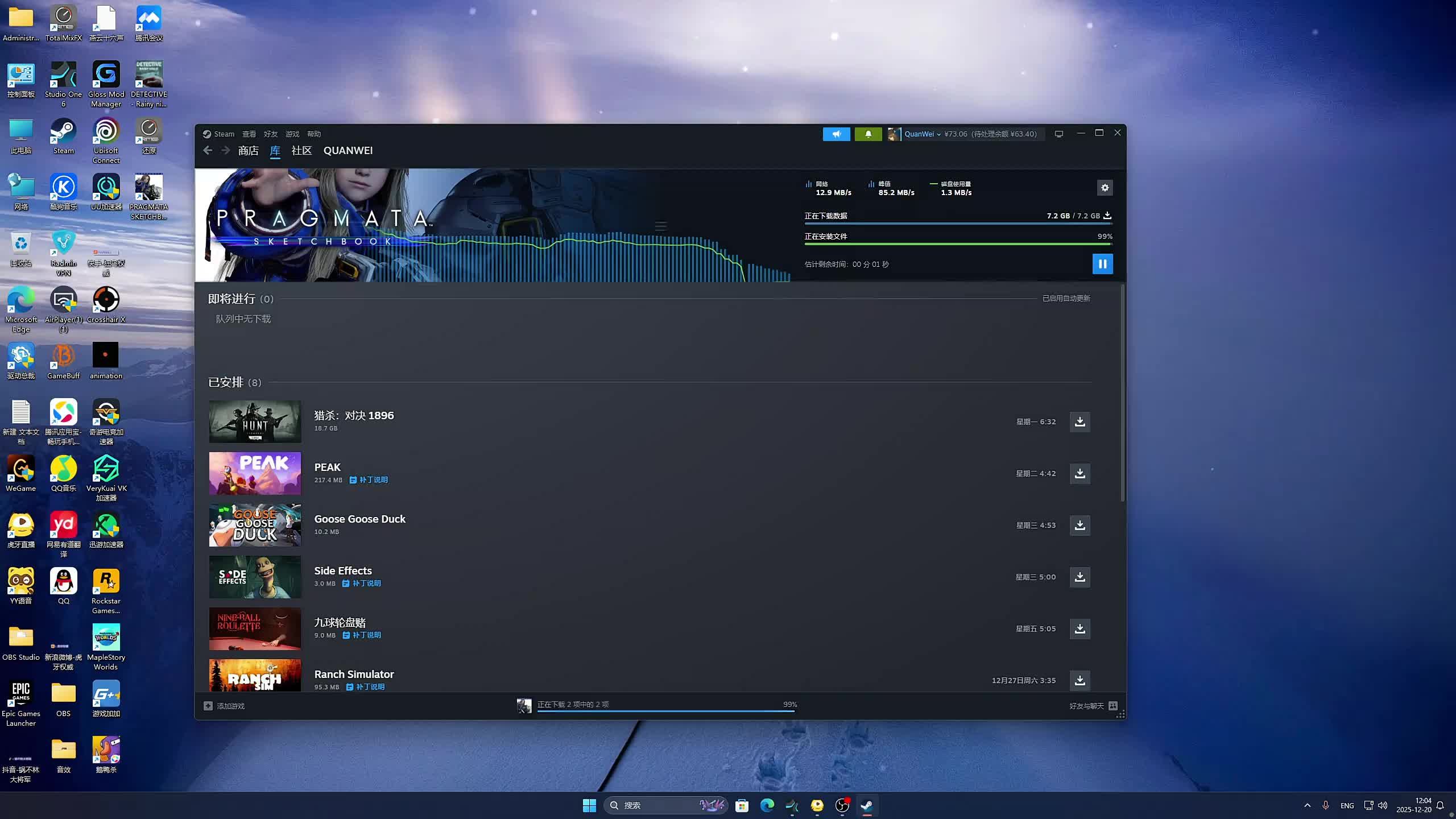Screen dimensions: 1456x819
Task: Switch to the 社区 (Community) tab
Action: (x=301, y=151)
